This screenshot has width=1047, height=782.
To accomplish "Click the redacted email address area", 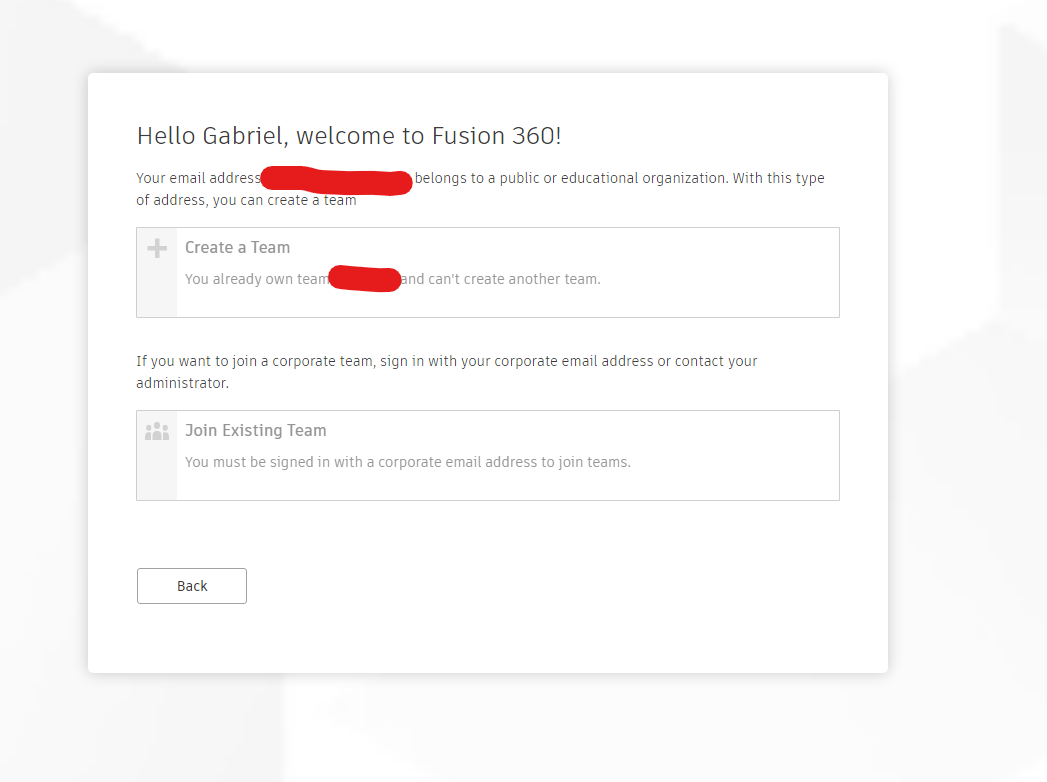I will 336,181.
